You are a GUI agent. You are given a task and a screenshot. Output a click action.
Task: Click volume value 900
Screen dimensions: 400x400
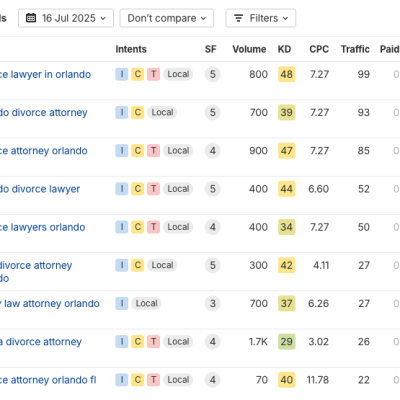[x=258, y=151]
